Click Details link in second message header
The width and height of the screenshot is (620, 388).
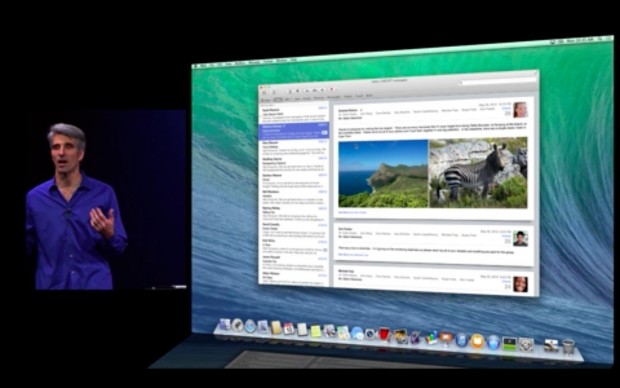[507, 236]
